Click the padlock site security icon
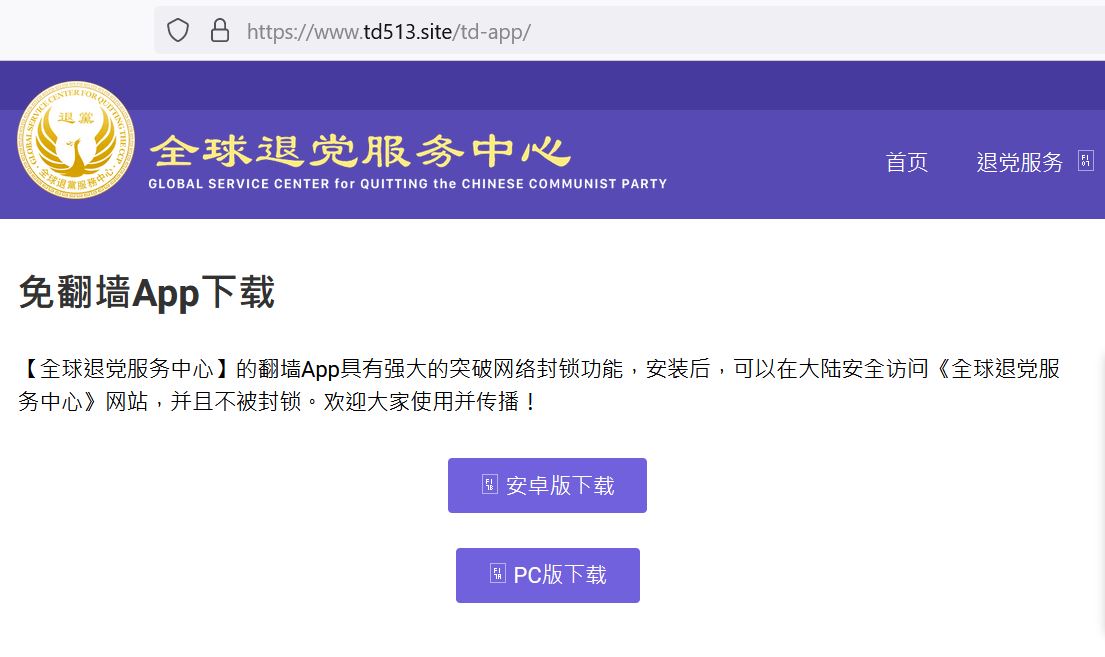This screenshot has height=657, width=1105. tap(220, 31)
